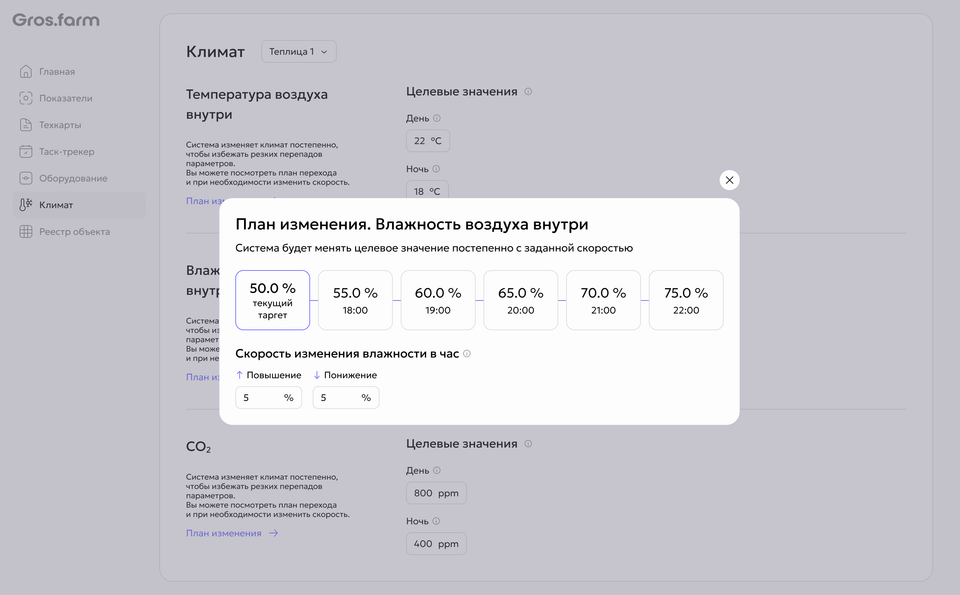Click the arrow icon after CO₂ План изменения

(273, 533)
